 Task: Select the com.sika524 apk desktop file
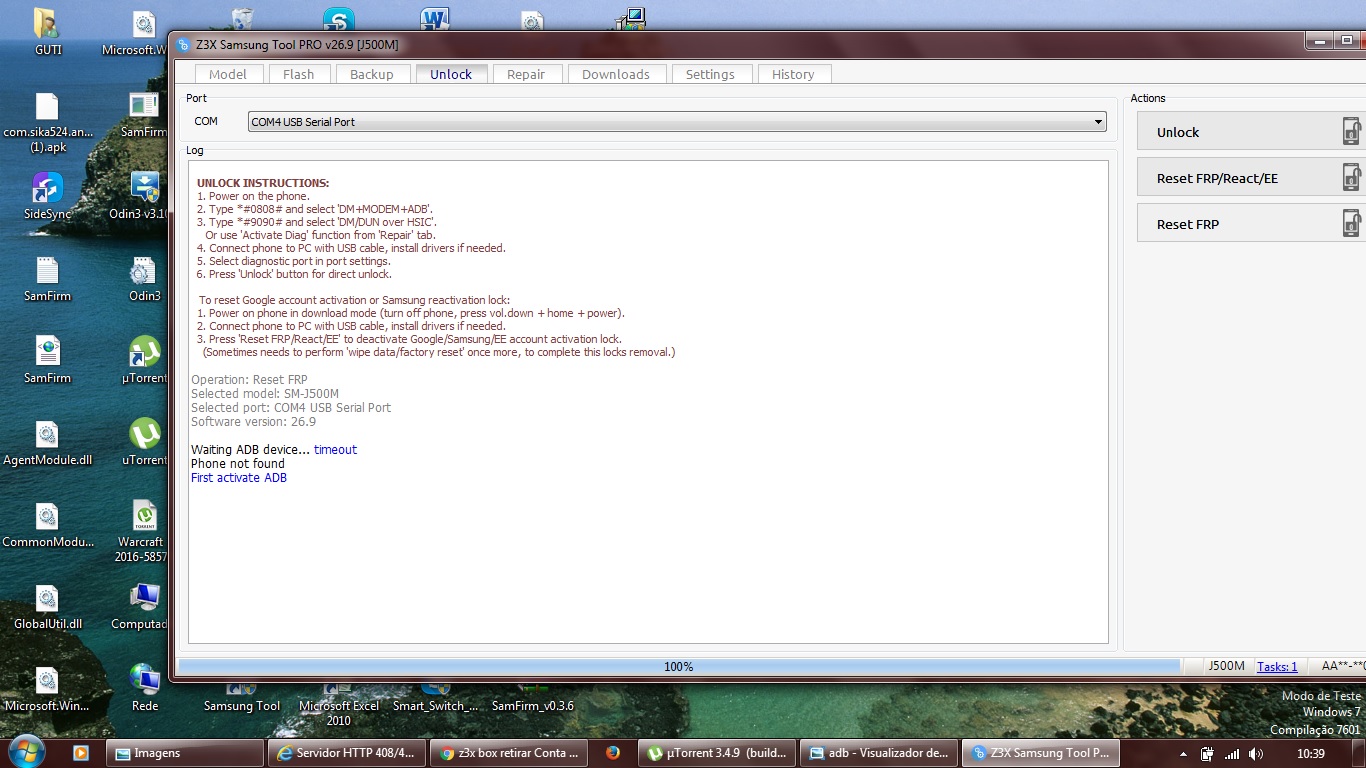click(47, 121)
